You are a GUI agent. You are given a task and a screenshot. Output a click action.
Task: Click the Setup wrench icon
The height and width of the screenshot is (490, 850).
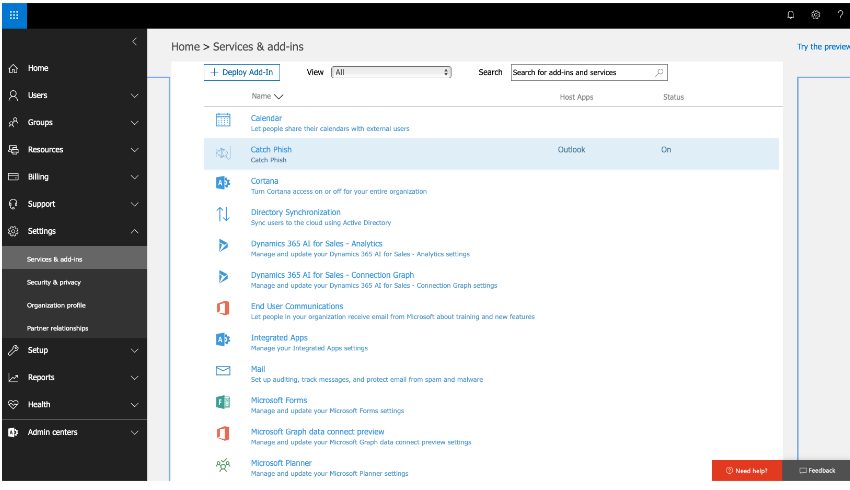pos(14,350)
